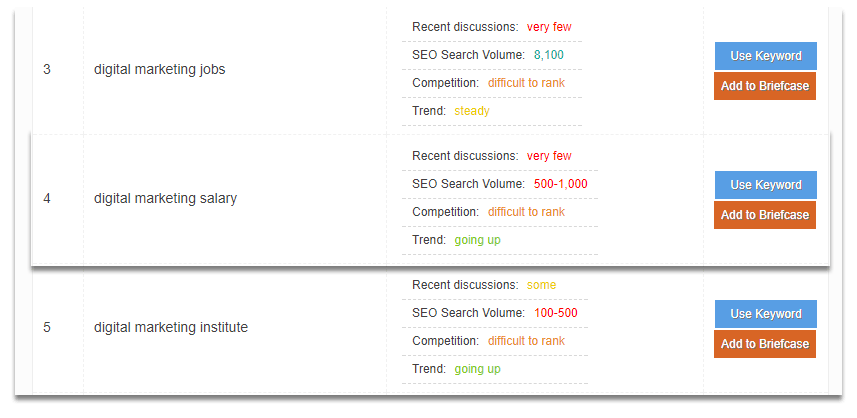Click 'very few' discussions in jobs row
857x418 pixels.
click(x=549, y=27)
